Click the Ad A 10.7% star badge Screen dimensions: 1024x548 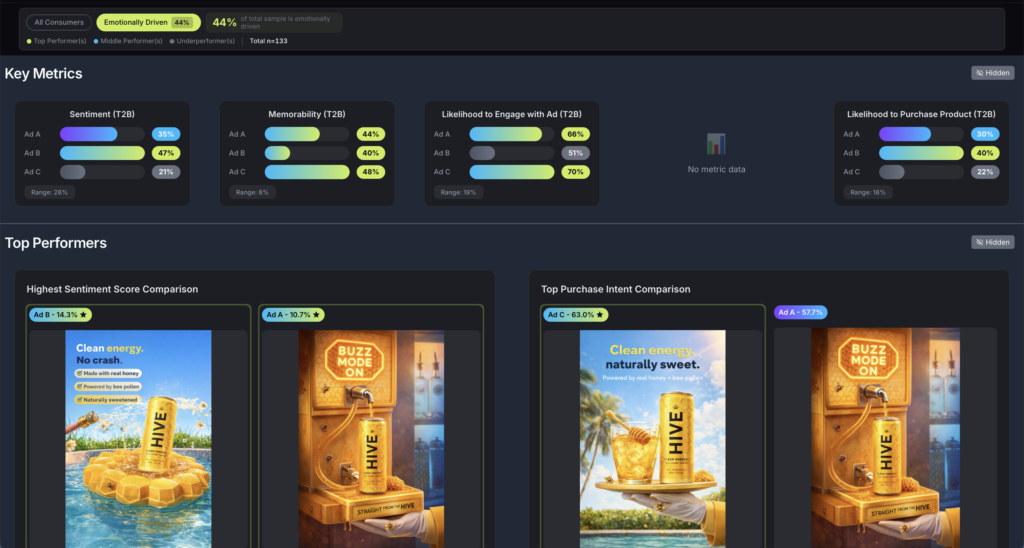293,315
